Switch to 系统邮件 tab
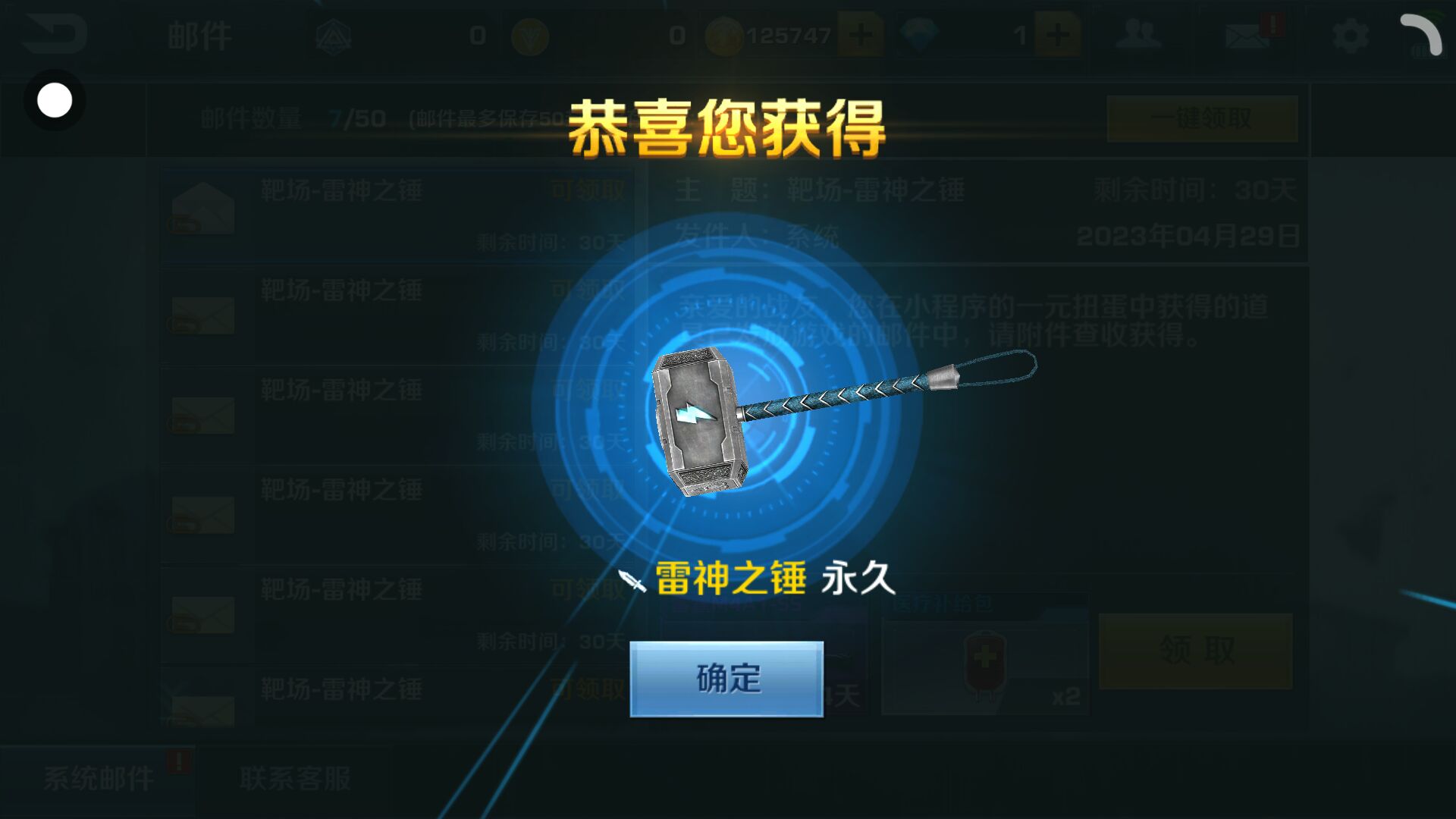1456x819 pixels. tap(98, 779)
